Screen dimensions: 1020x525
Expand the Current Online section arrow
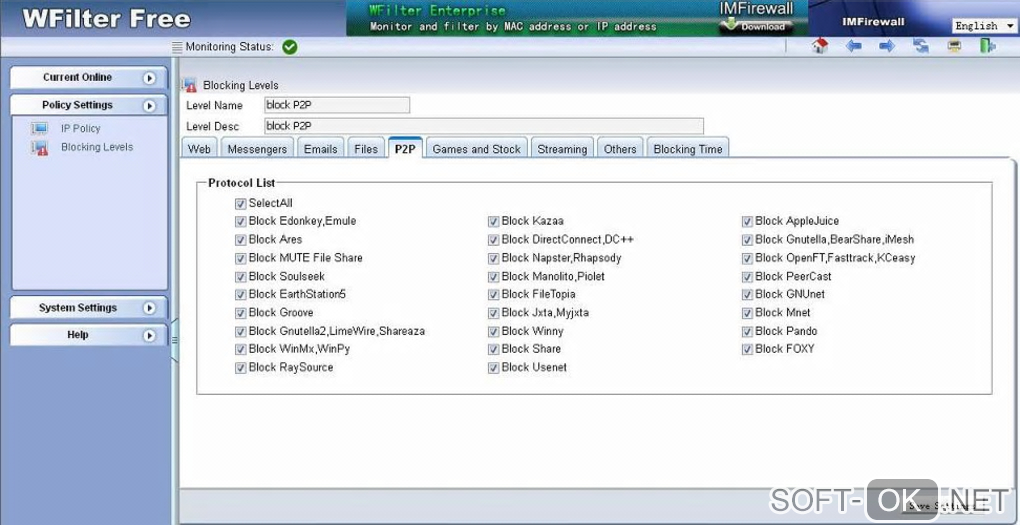click(150, 78)
